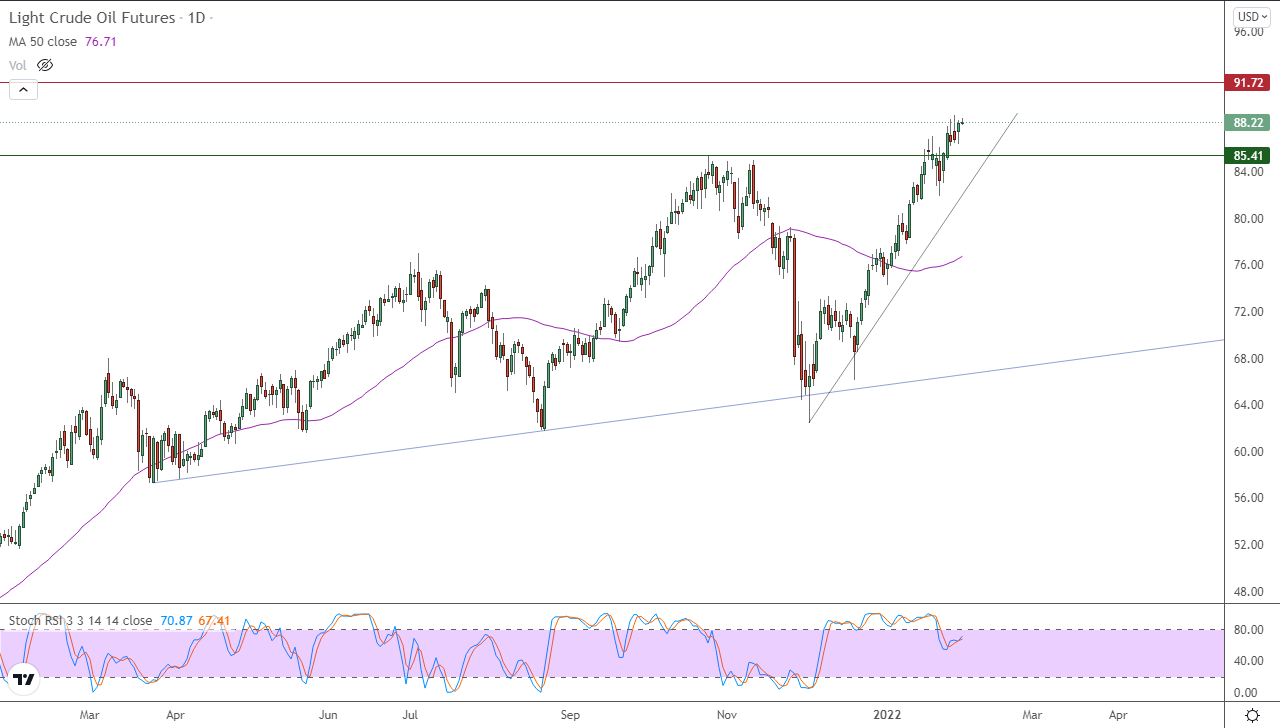Click the 48.00 price axis tick
1280x728 pixels.
[1248, 591]
